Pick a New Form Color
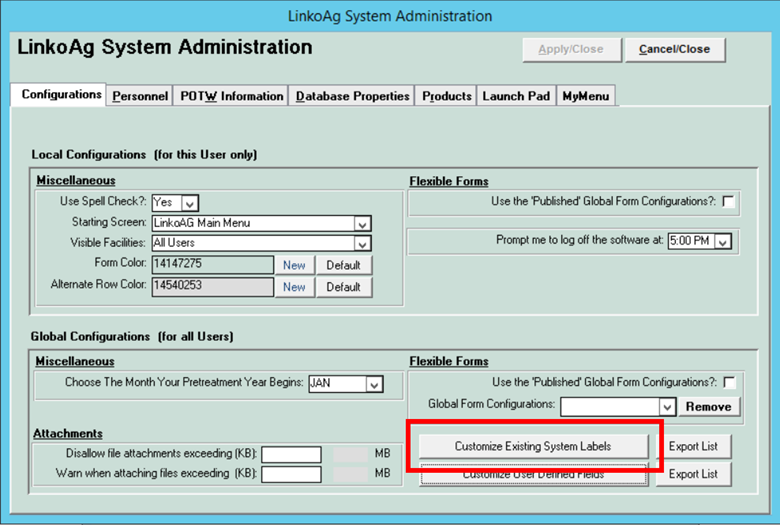This screenshot has width=780, height=525. pos(294,265)
